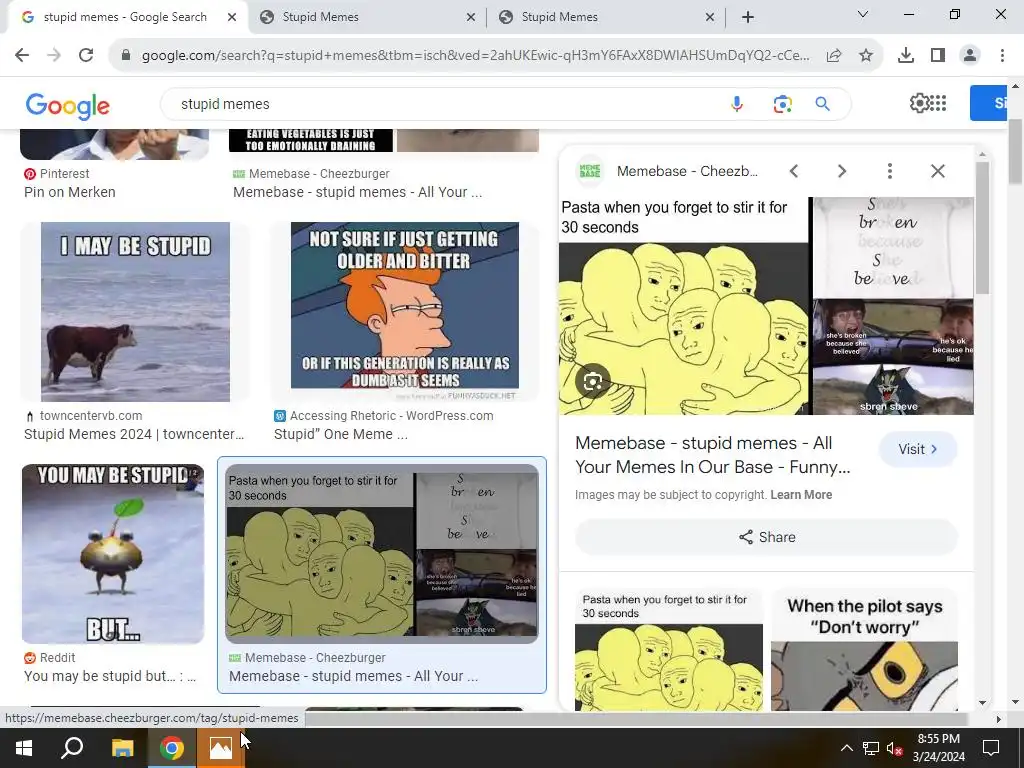Open Google apps grid
Image resolution: width=1024 pixels, height=768 pixels.
tap(938, 103)
